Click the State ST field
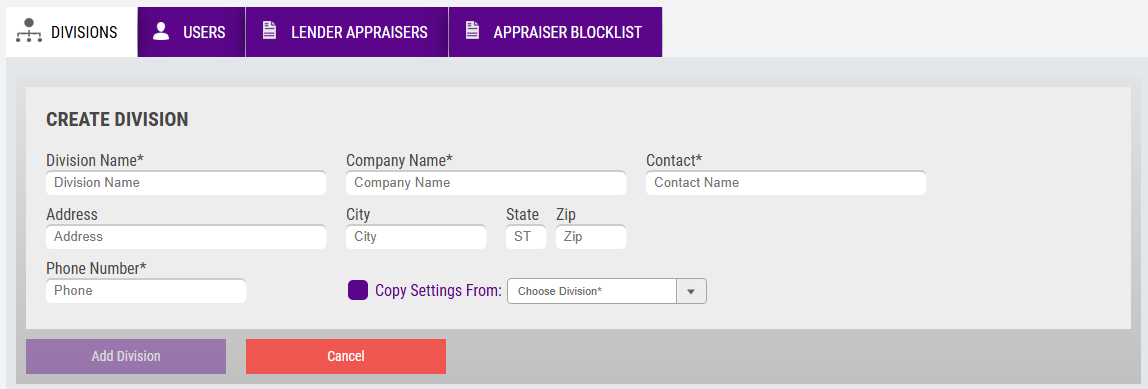This screenshot has width=1148, height=389. (526, 237)
